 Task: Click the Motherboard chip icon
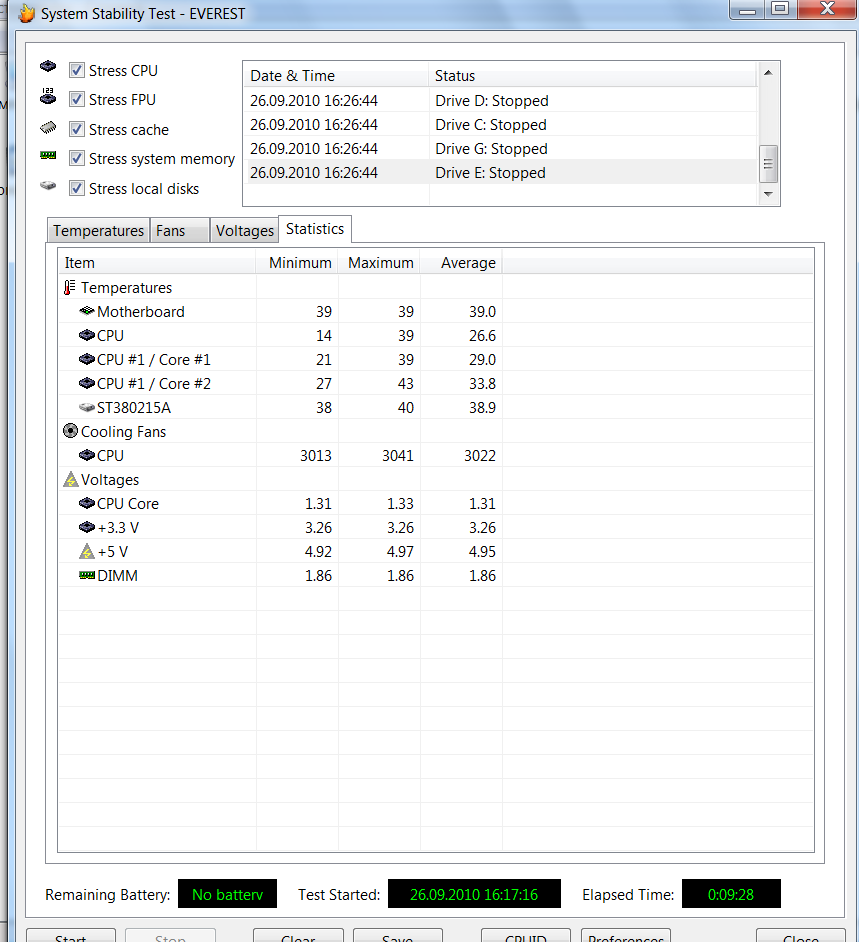[86, 312]
